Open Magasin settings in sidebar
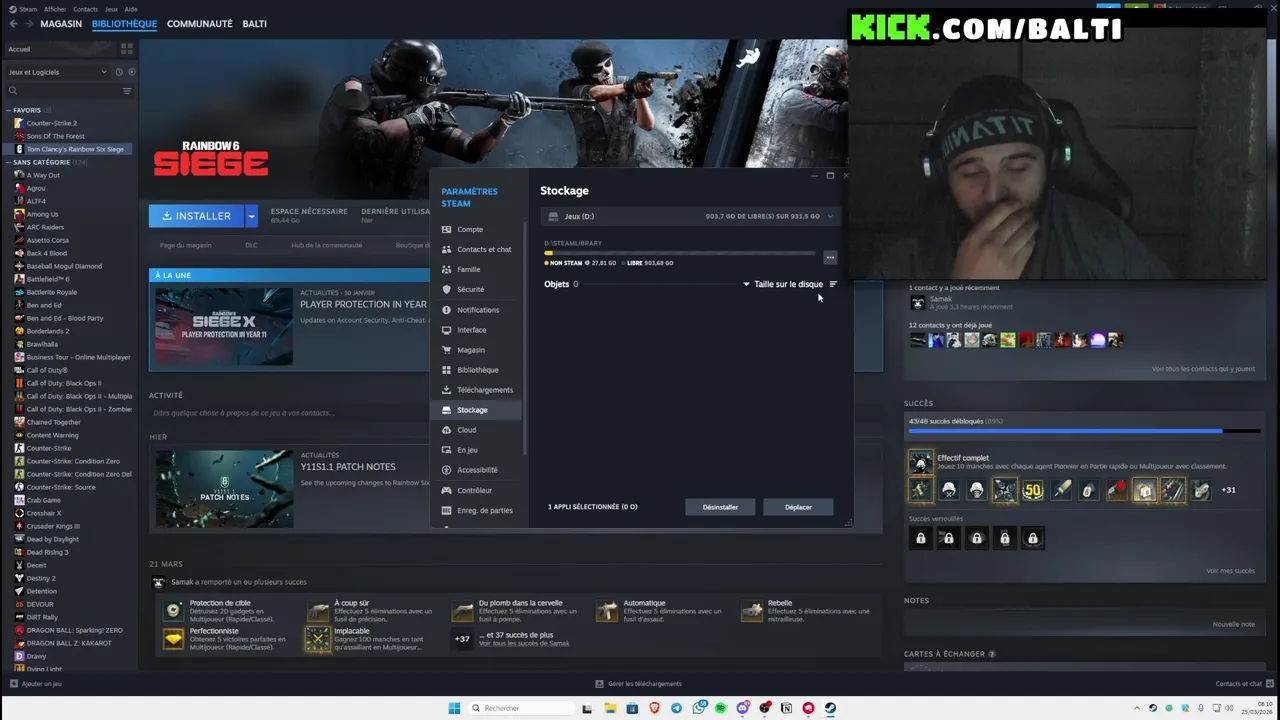Viewport: 1280px width, 720px height. [478, 350]
